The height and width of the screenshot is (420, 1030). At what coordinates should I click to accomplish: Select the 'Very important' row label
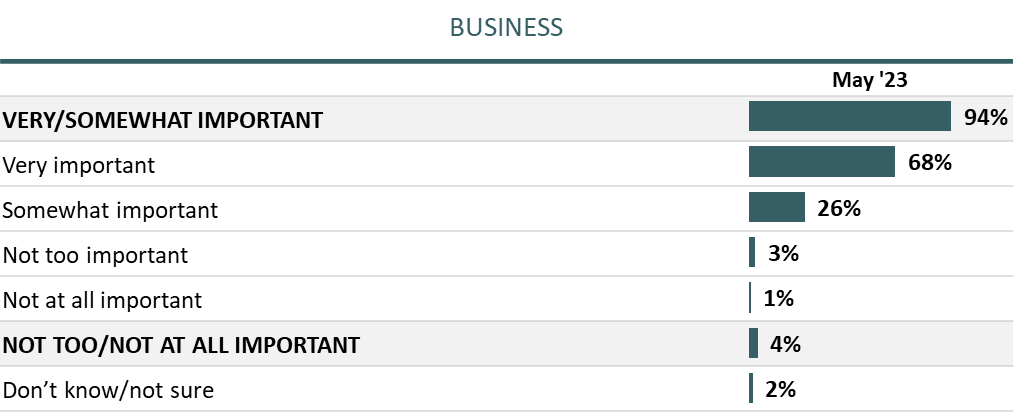pyautogui.click(x=79, y=165)
